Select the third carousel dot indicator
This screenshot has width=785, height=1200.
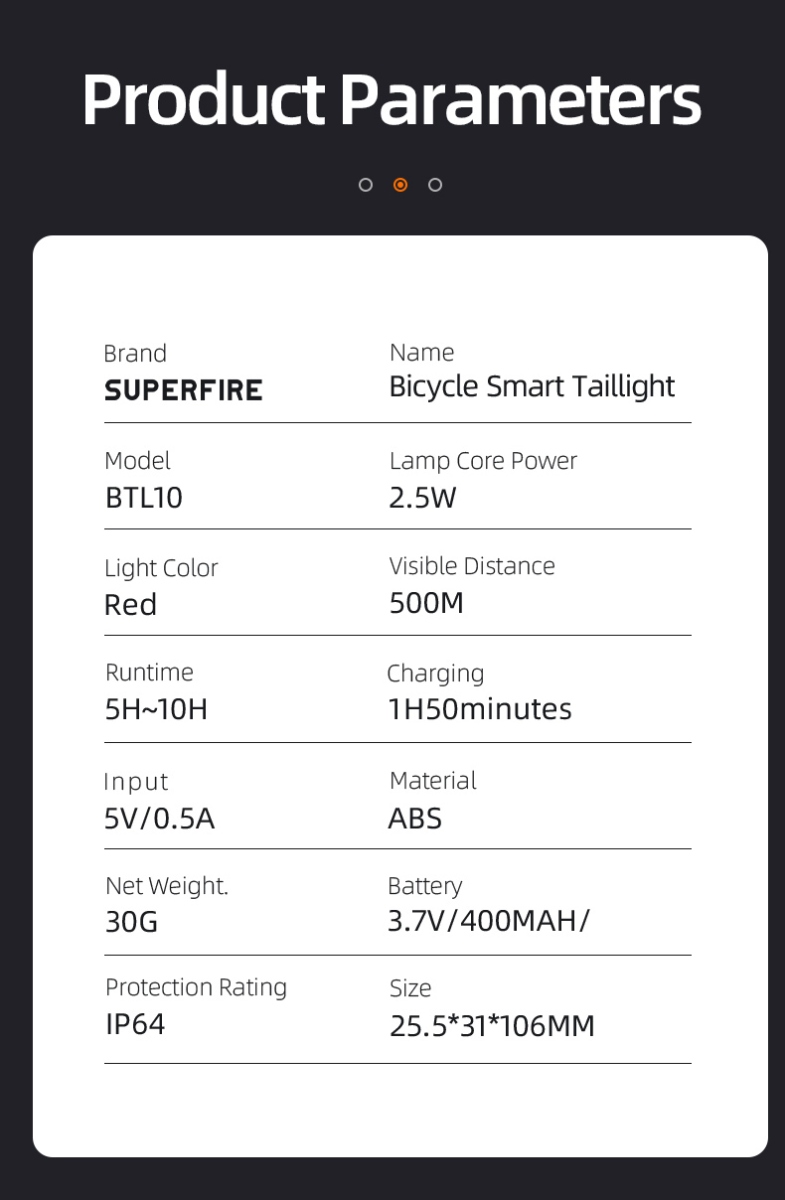coord(435,185)
